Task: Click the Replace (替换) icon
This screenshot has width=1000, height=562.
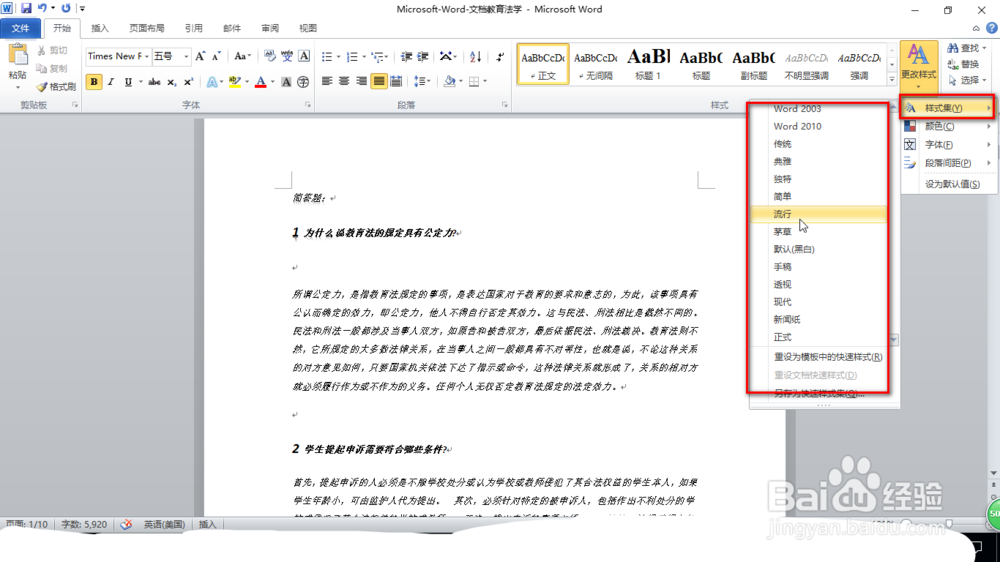Action: pos(953,64)
